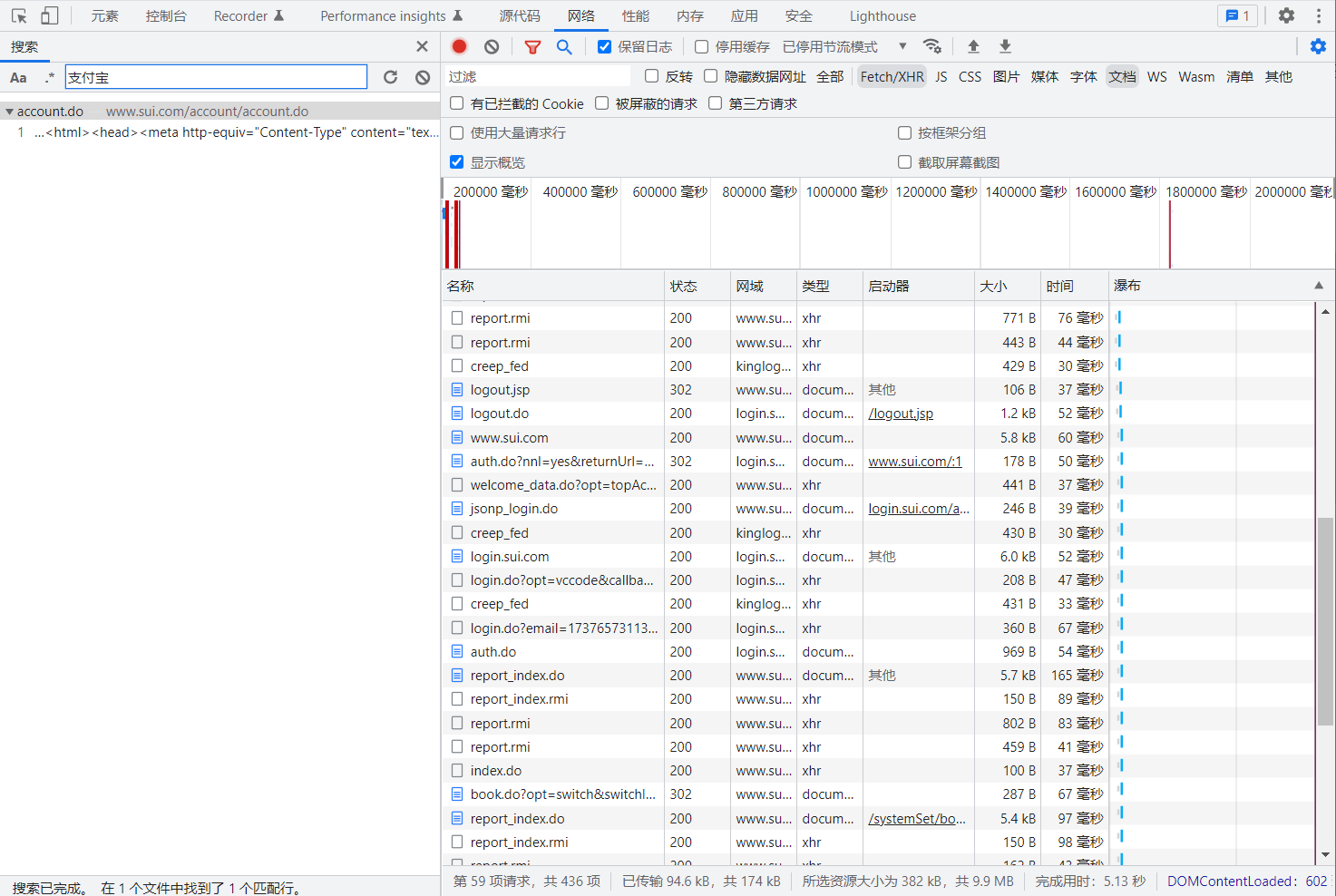Open the Lighthouse tab
The image size is (1336, 896).
tap(882, 15)
